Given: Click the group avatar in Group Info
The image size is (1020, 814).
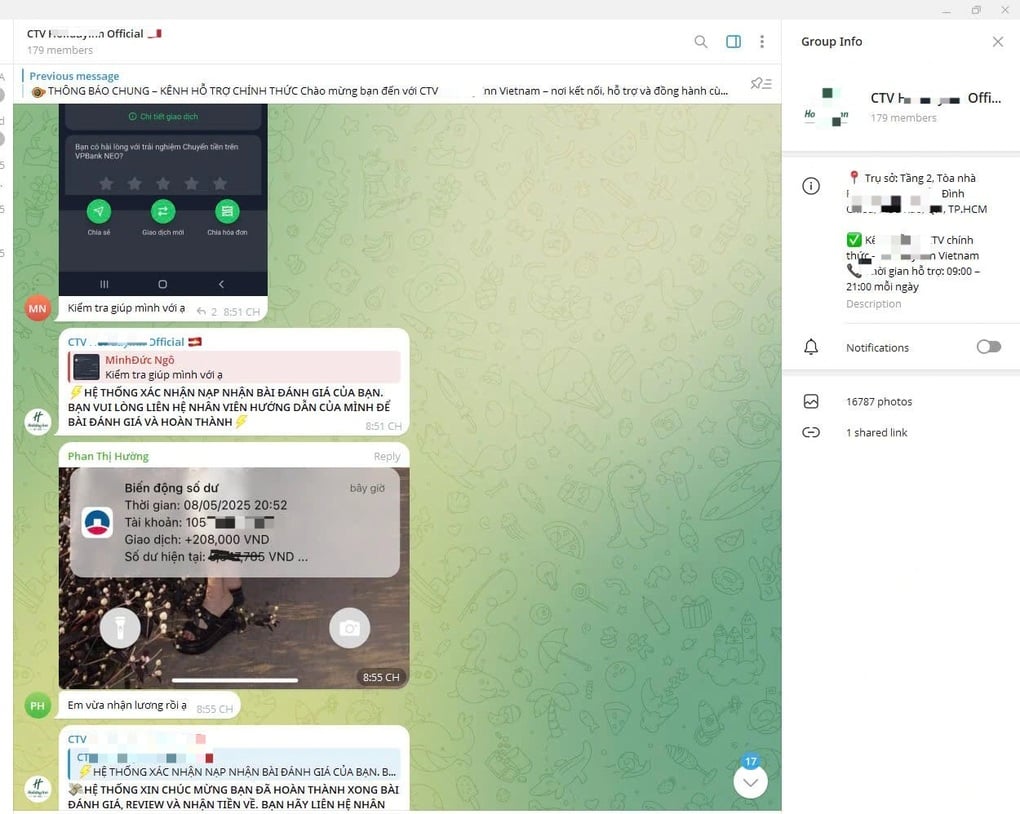Looking at the screenshot, I should coord(826,106).
